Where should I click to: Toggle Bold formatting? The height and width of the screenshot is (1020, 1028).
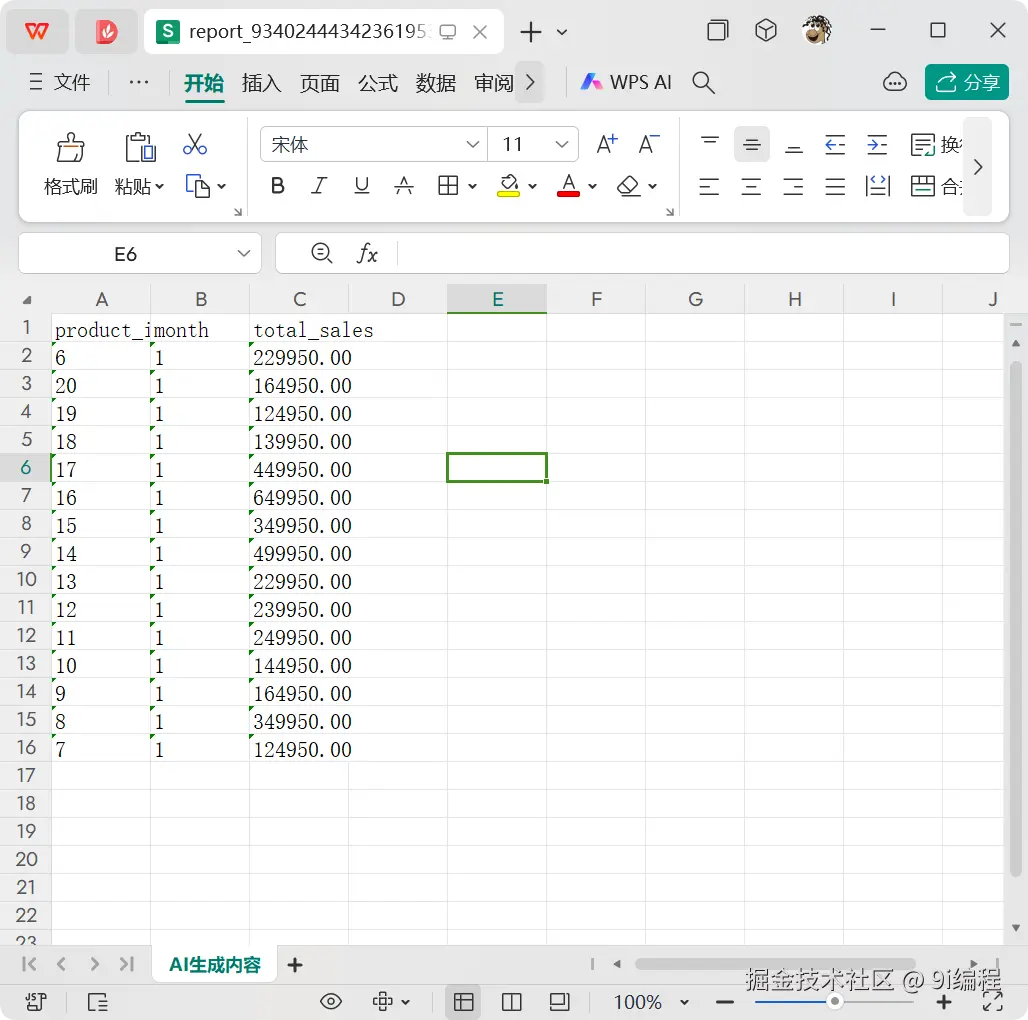pos(277,186)
